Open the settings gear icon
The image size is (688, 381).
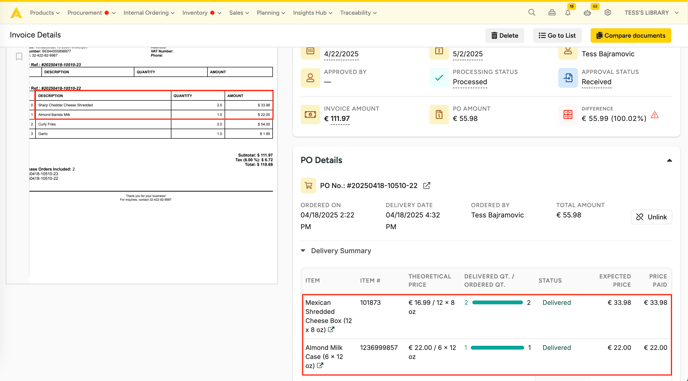(x=607, y=13)
